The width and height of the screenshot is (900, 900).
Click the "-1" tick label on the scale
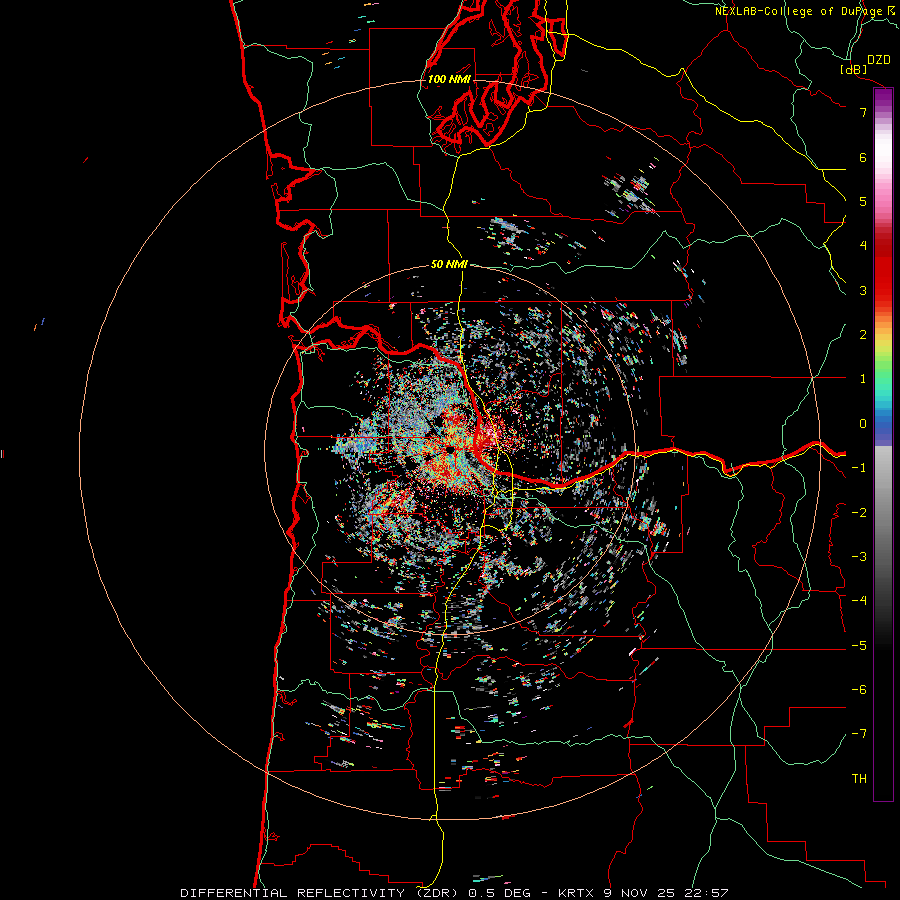859,468
